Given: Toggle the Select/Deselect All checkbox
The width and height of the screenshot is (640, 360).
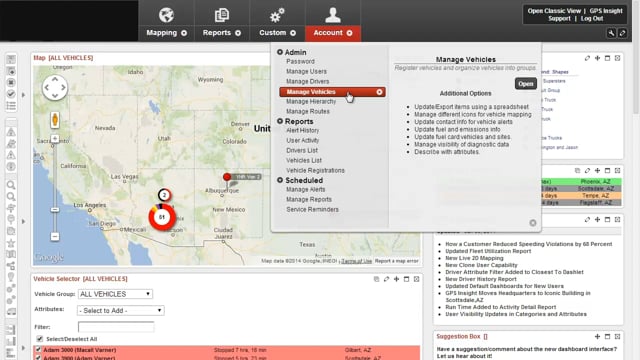Looking at the screenshot, I should click(x=40, y=339).
